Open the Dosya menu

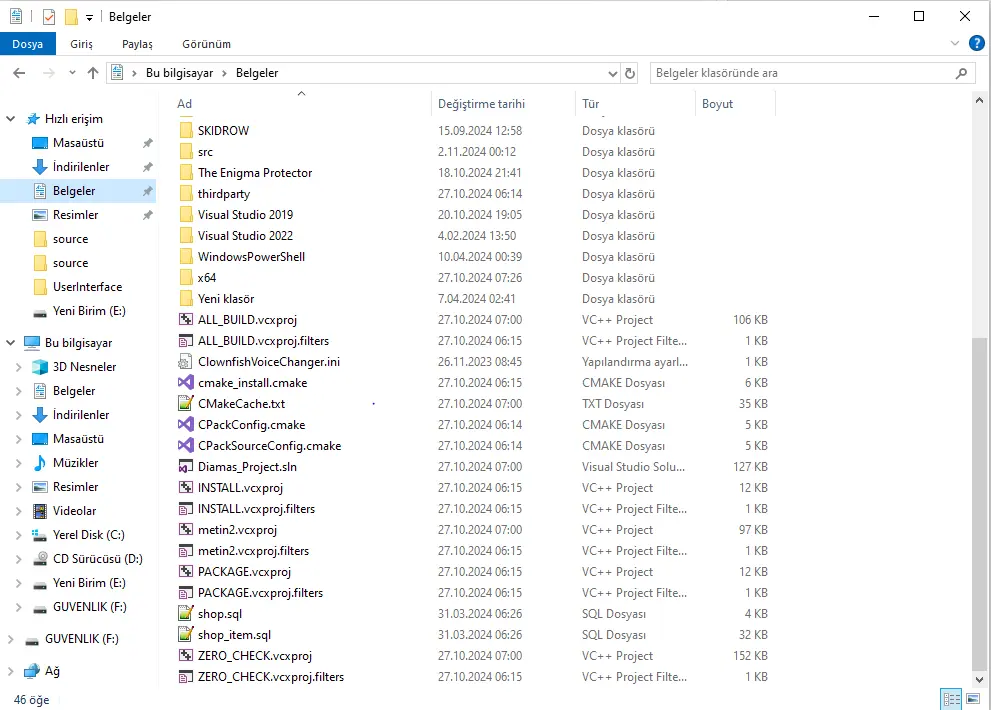(x=27, y=44)
